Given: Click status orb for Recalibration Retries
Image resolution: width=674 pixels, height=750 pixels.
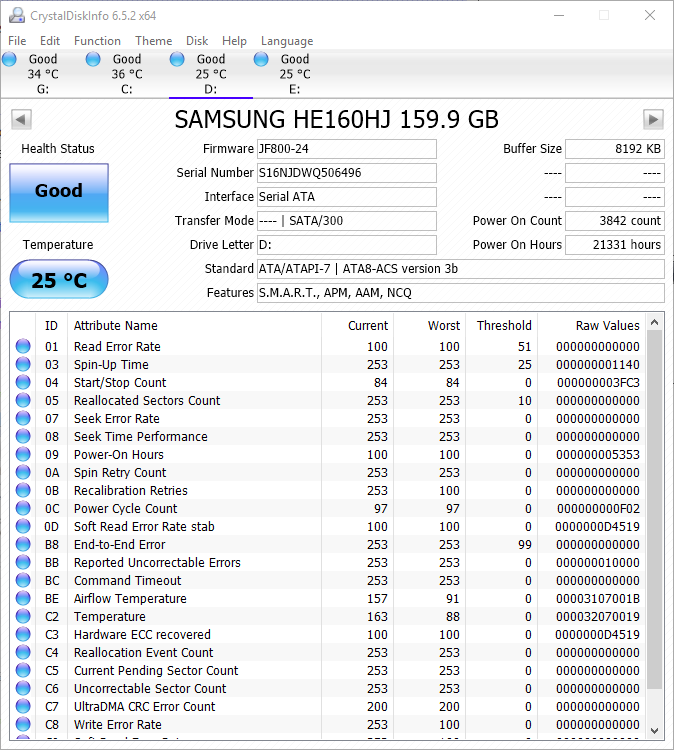Looking at the screenshot, I should coord(23,490).
